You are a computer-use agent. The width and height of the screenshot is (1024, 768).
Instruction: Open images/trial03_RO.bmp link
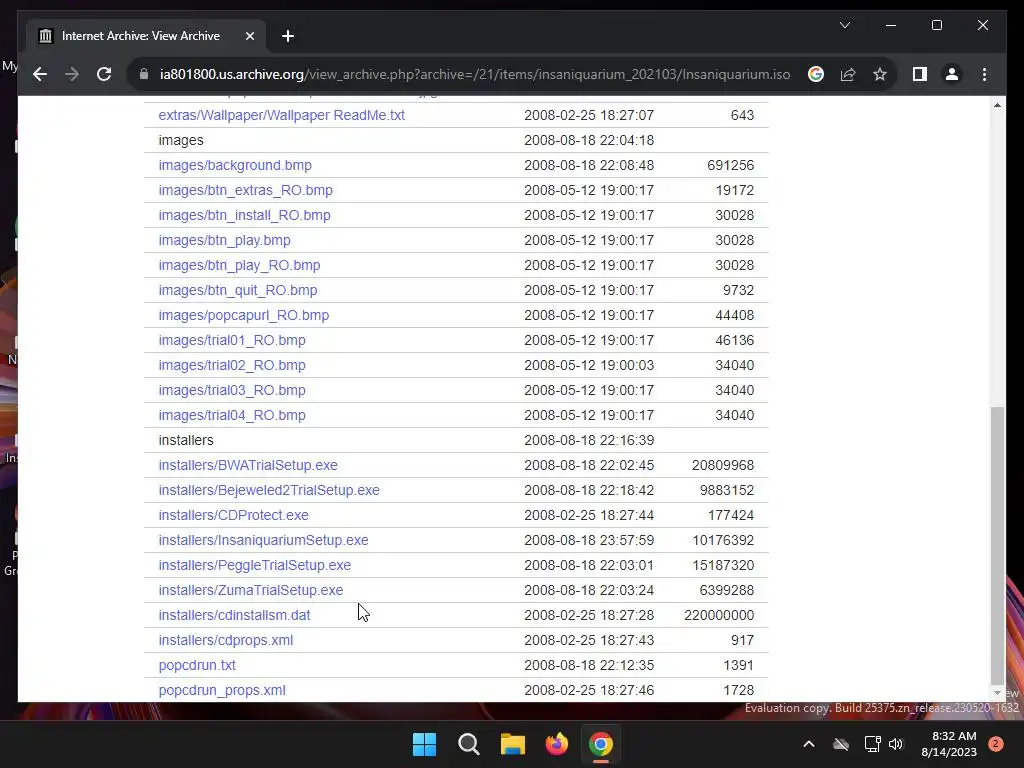[232, 390]
